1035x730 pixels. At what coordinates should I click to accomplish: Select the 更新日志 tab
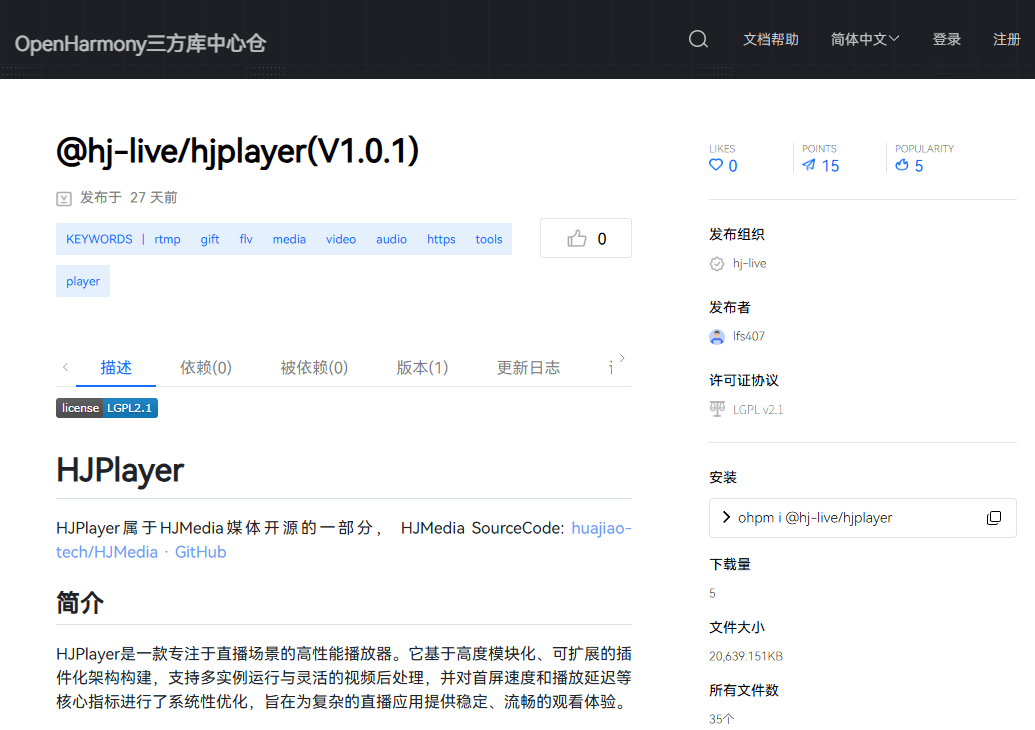click(x=528, y=367)
